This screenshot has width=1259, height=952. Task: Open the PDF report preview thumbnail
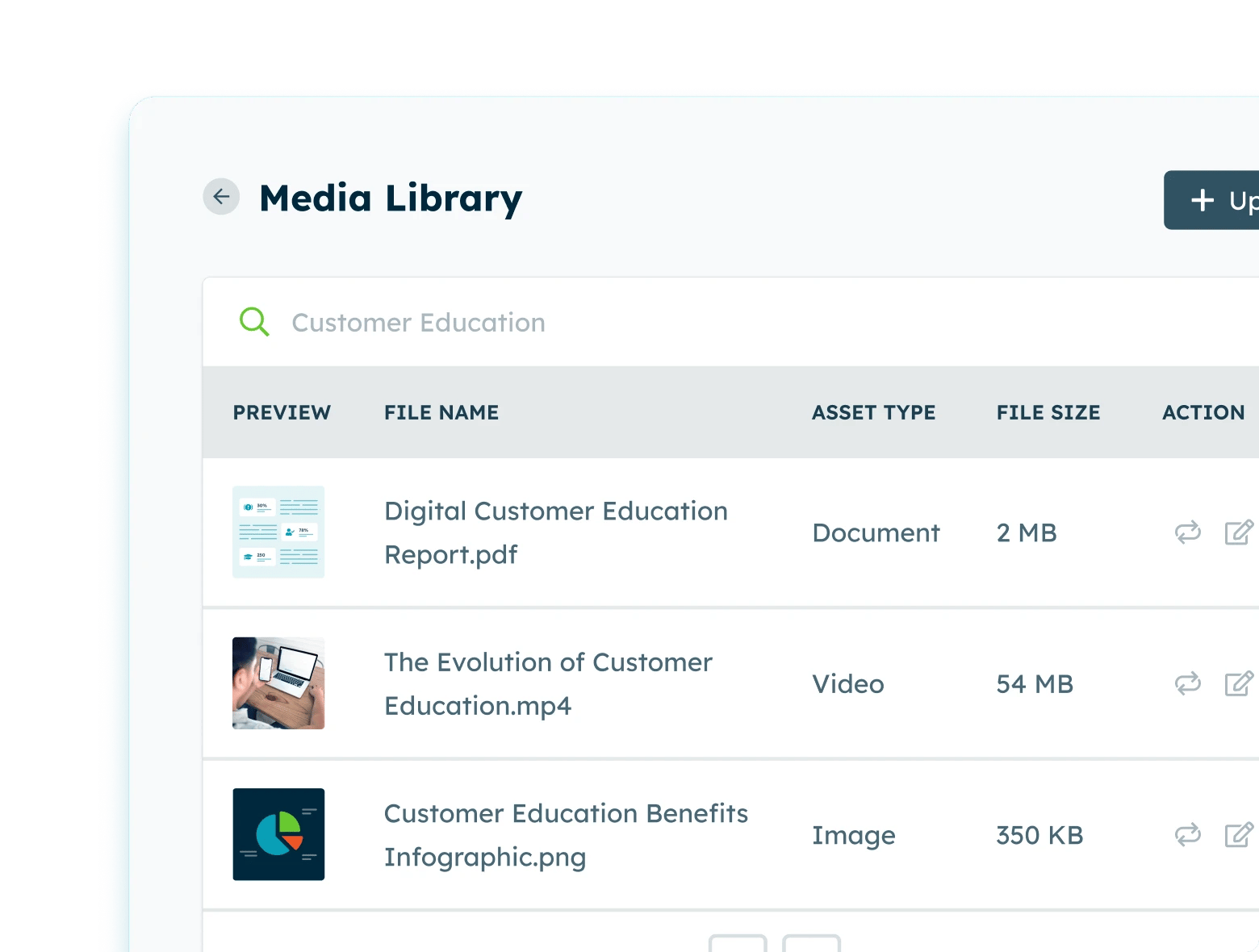(x=278, y=532)
